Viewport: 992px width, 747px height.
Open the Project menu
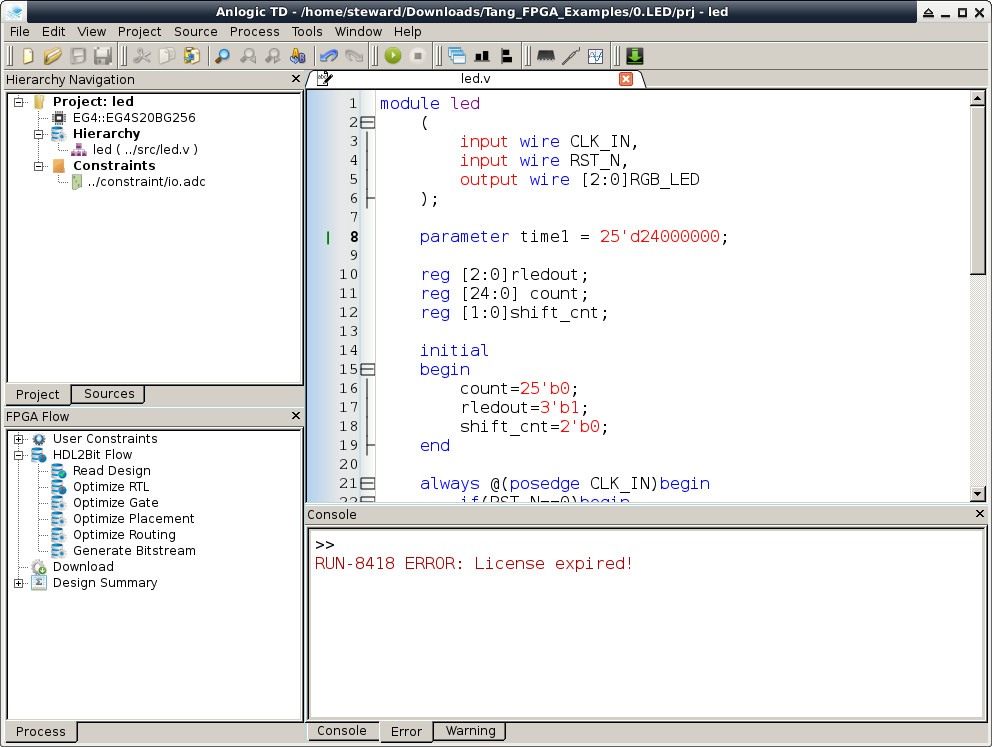139,32
